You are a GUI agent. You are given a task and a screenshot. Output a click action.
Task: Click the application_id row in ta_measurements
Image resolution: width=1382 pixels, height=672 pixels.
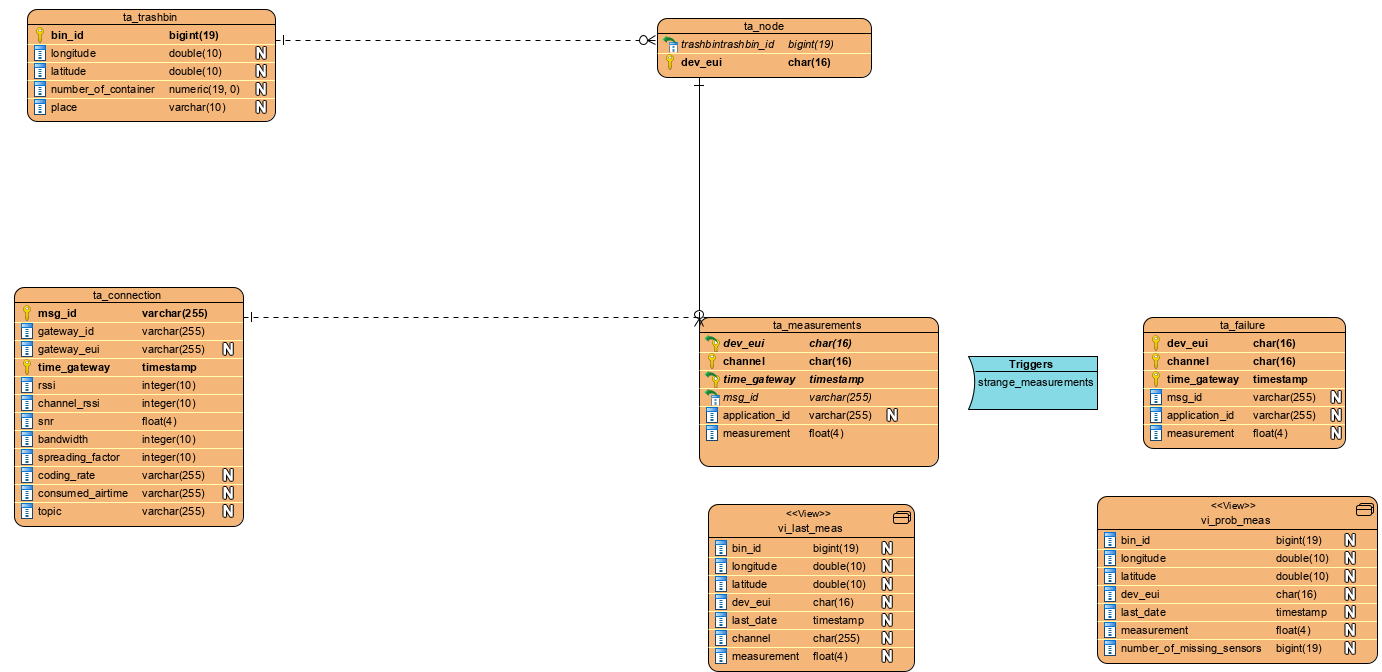pos(756,415)
